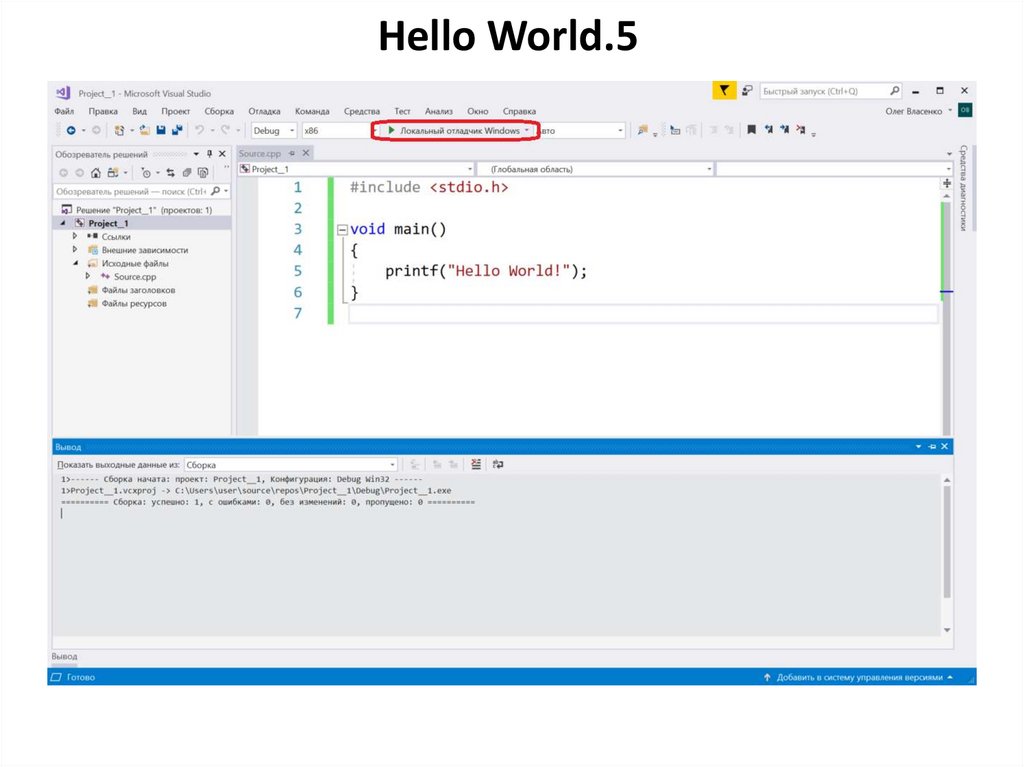This screenshot has width=1024, height=767.
Task: Click Home icon in Solution Explorer toolbar
Action: (x=97, y=173)
